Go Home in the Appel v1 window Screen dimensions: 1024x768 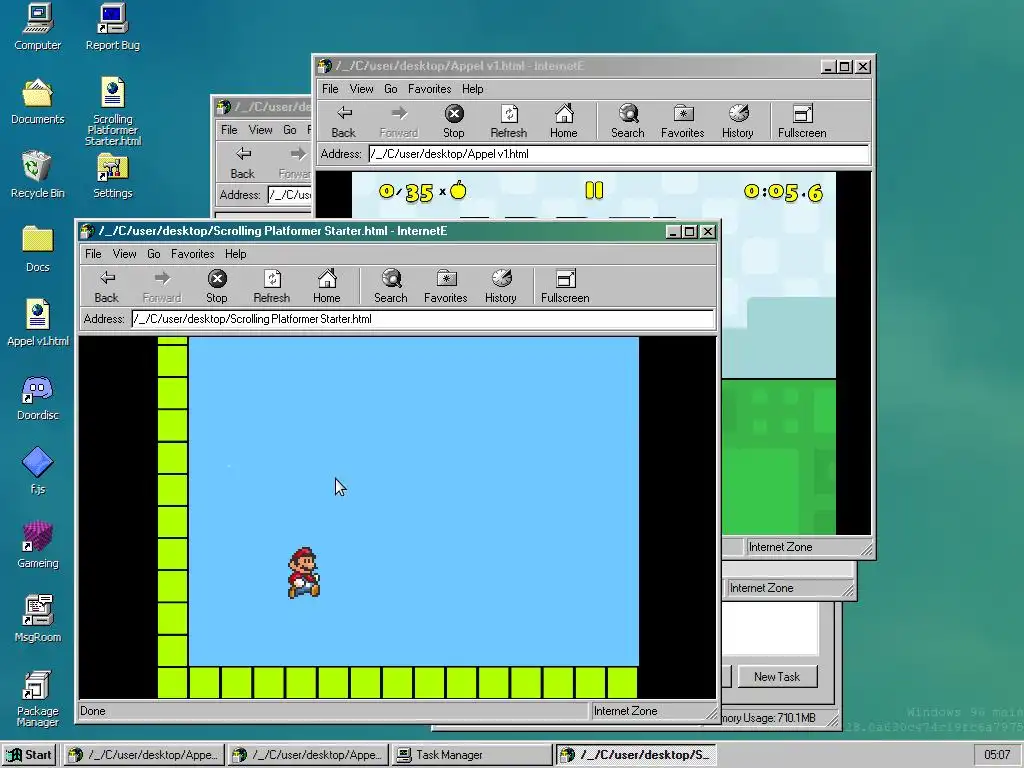564,121
